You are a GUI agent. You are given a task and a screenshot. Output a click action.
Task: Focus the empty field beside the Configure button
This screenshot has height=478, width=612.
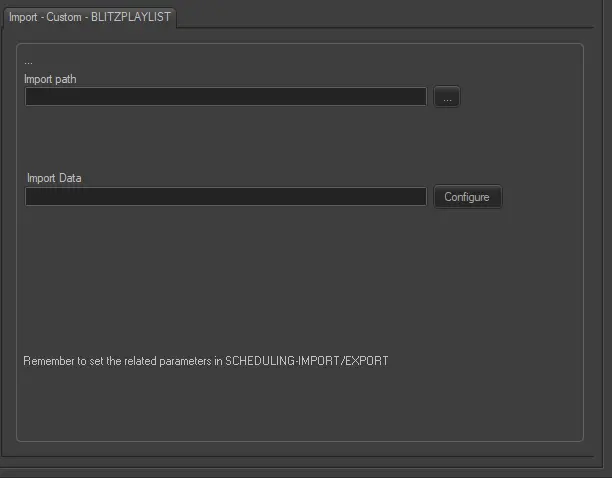tap(226, 197)
